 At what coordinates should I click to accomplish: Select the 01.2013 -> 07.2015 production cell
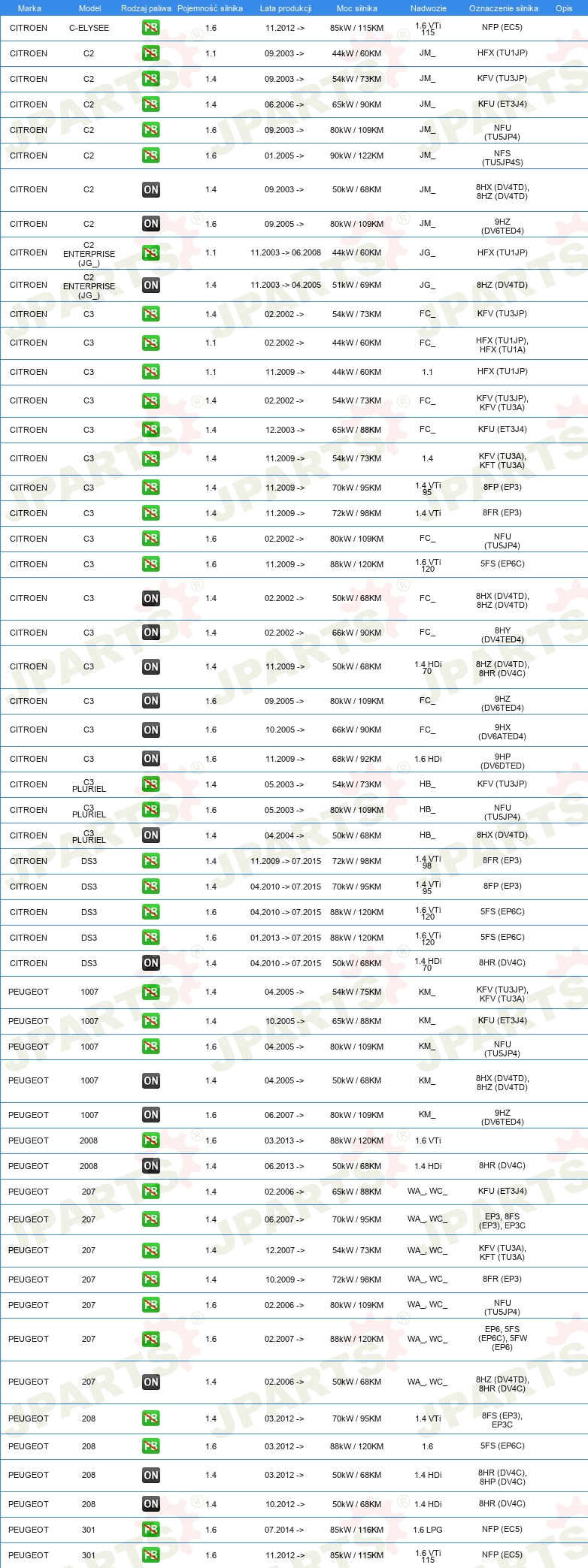(286, 938)
